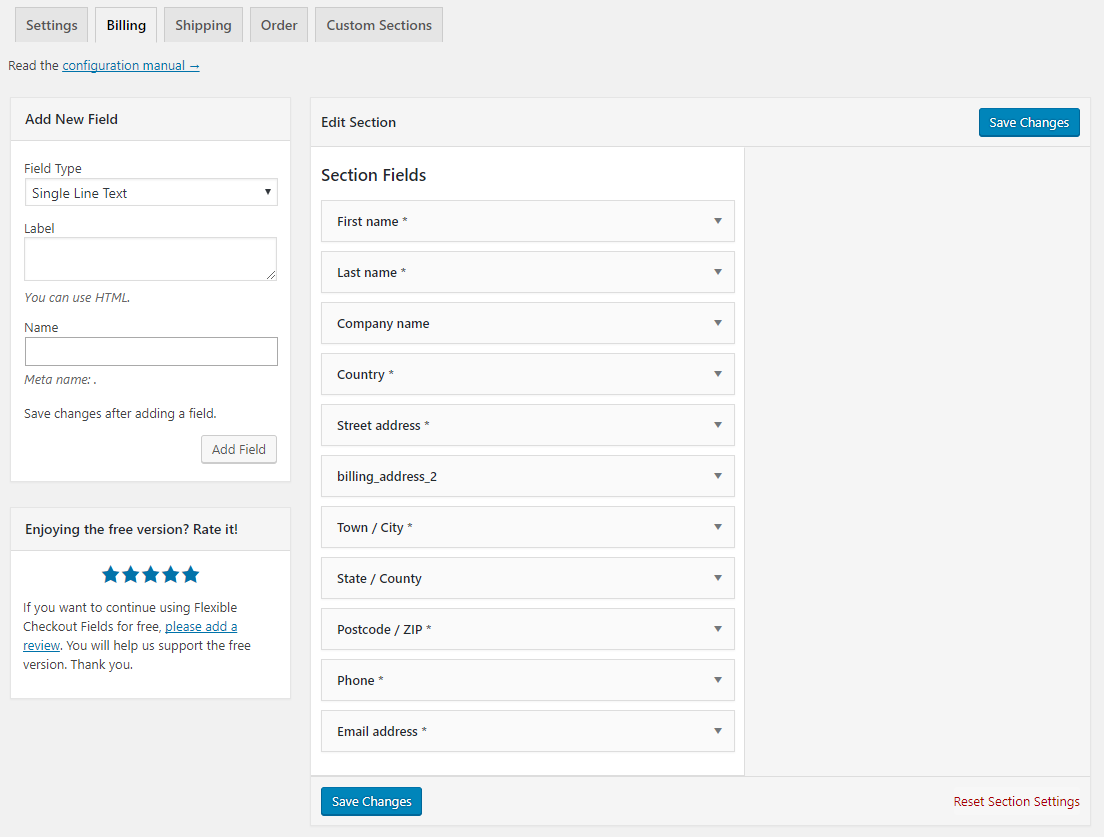Switch to the Shipping tab
Image resolution: width=1104 pixels, height=837 pixels.
(203, 25)
